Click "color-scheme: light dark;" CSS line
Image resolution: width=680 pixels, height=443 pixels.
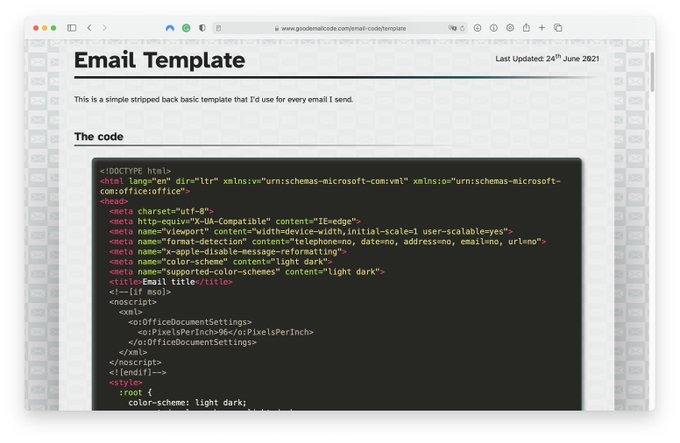click(x=187, y=402)
